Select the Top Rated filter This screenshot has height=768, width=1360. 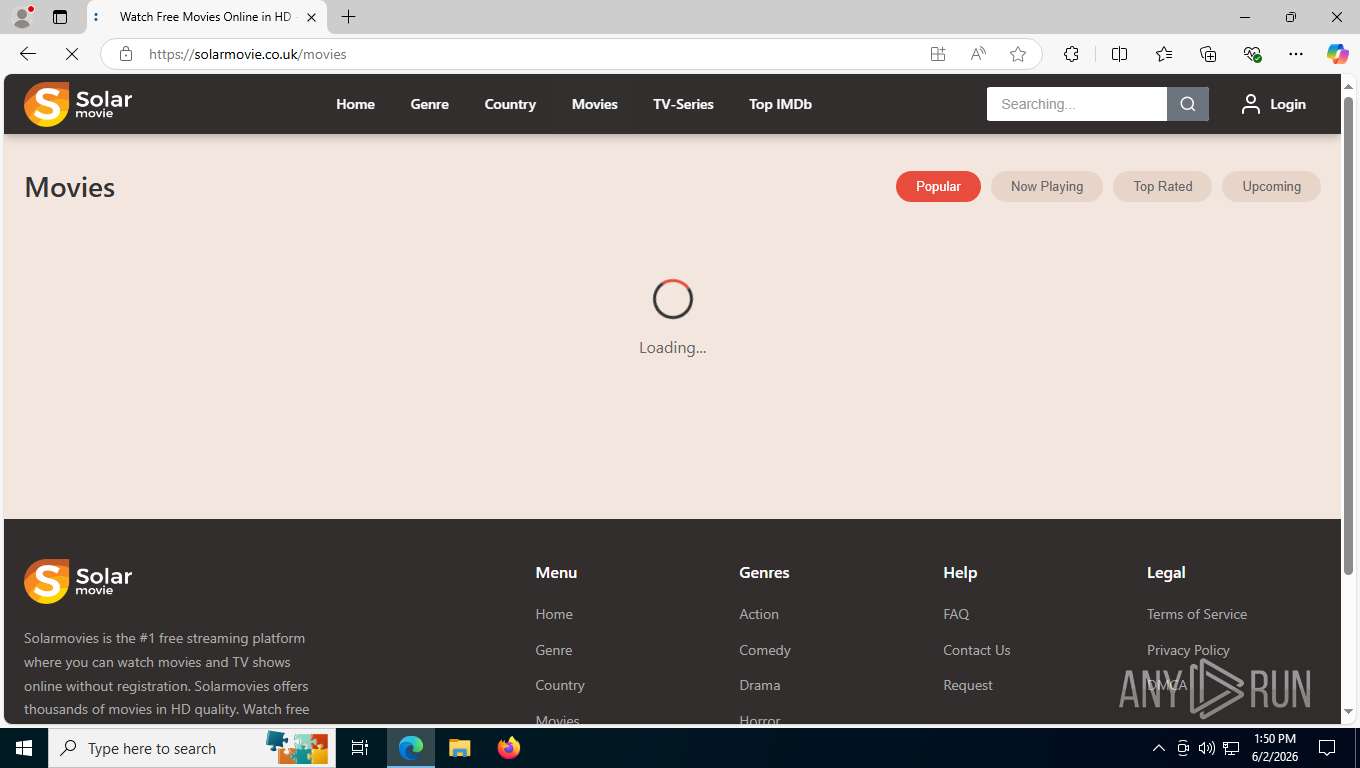(x=1163, y=186)
